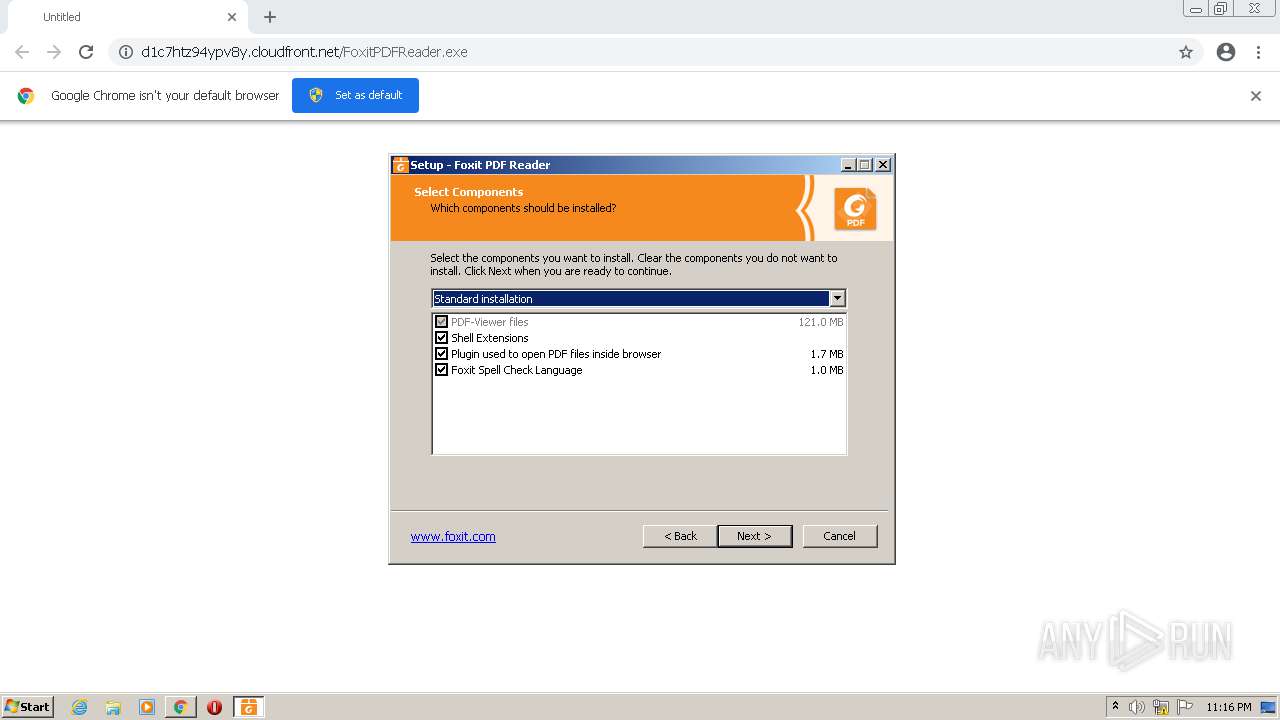This screenshot has height=720, width=1280.
Task: Cancel the Foxit PDF Reader setup
Action: [840, 536]
